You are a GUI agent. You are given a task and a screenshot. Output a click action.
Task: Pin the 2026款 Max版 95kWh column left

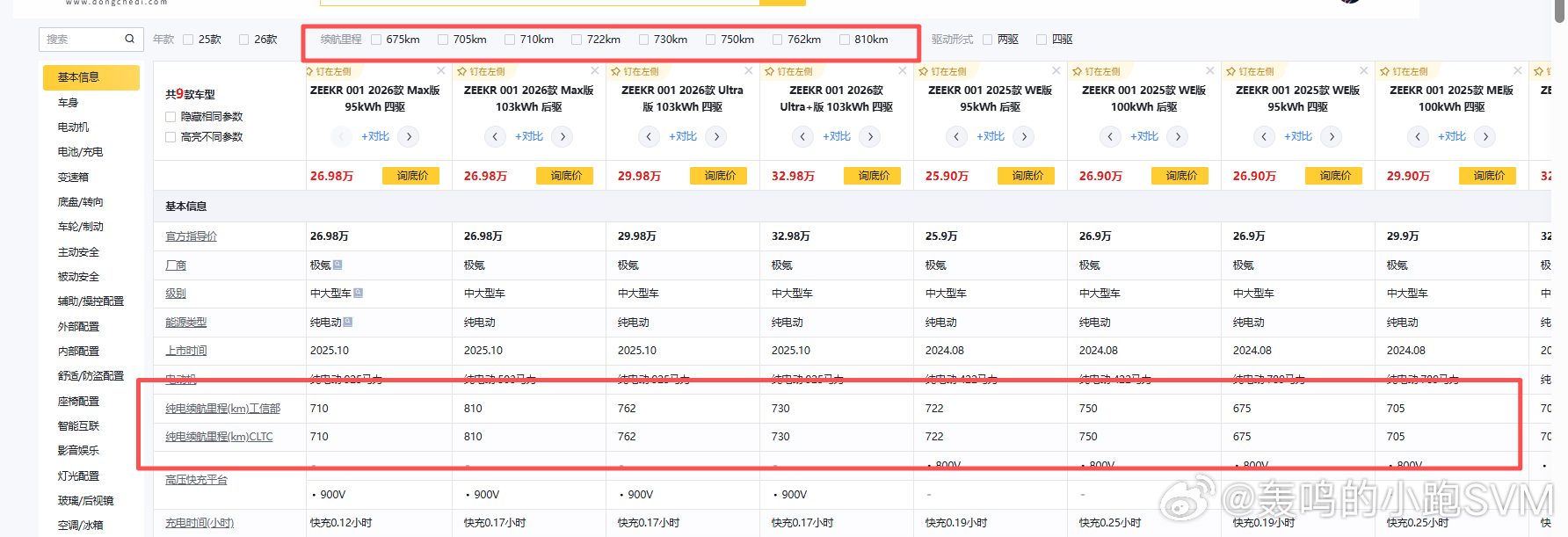click(x=328, y=71)
